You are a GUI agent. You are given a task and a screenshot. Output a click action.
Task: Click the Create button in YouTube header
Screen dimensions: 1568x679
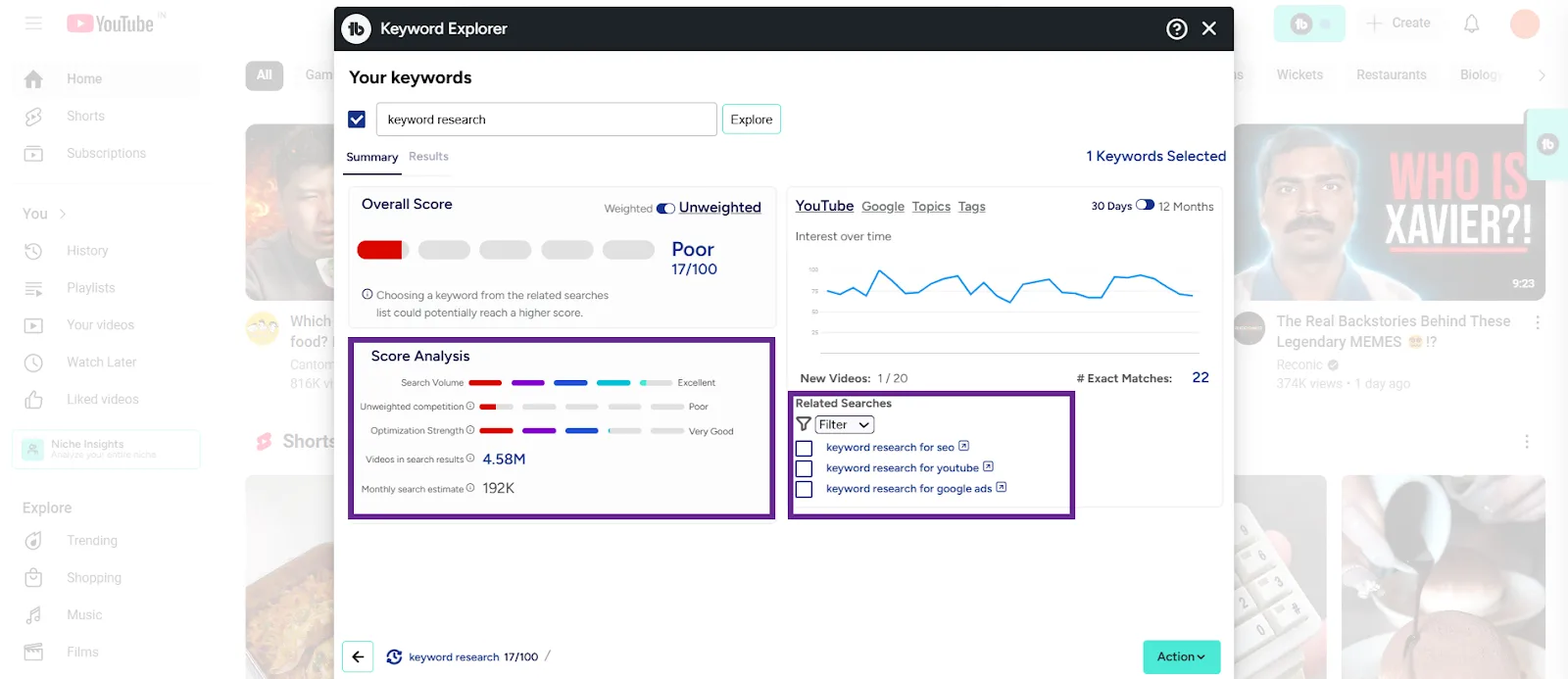[x=1398, y=23]
